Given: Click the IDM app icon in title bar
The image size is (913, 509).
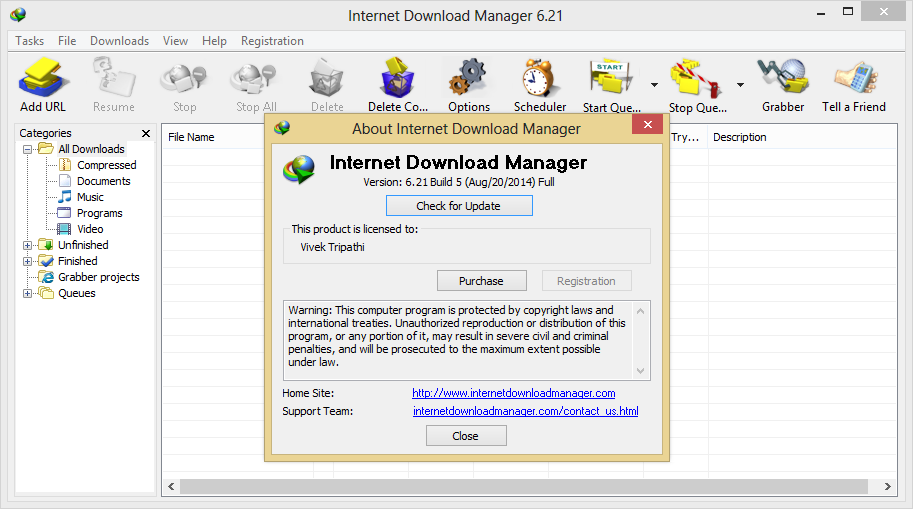Looking at the screenshot, I should [18, 15].
